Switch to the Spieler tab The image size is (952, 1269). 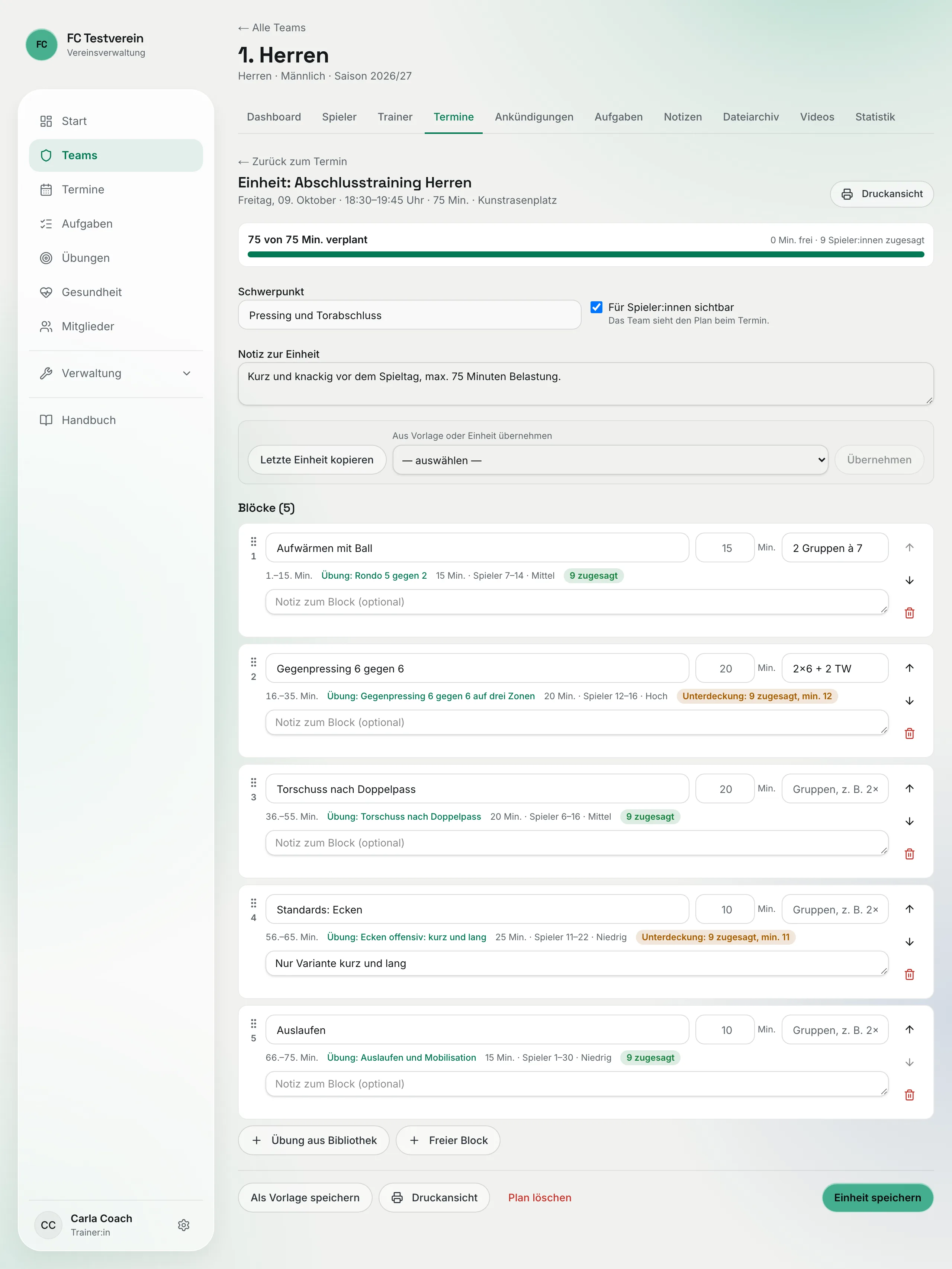point(339,117)
